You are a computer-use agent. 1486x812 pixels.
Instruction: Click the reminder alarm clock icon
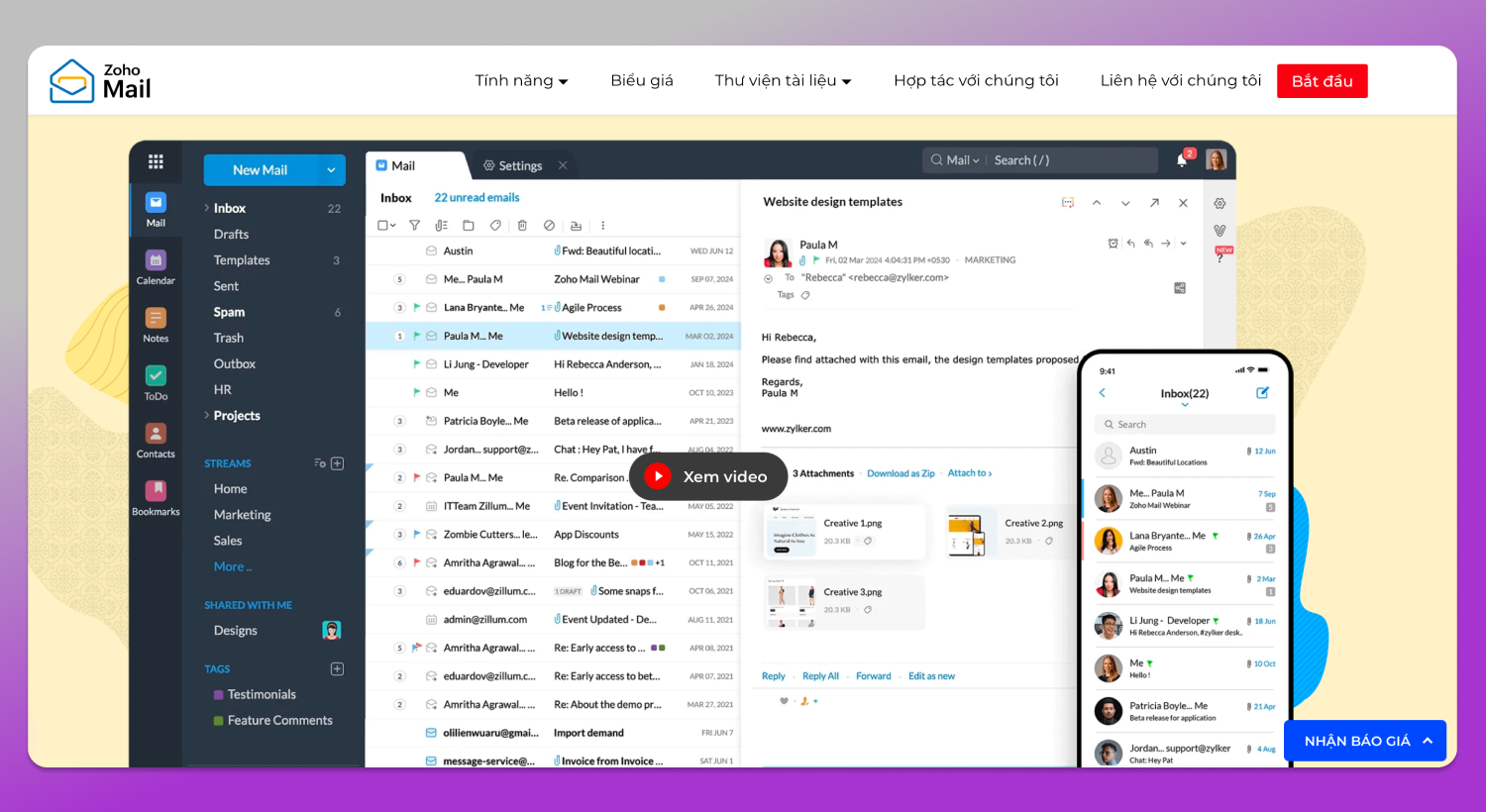click(x=1113, y=243)
